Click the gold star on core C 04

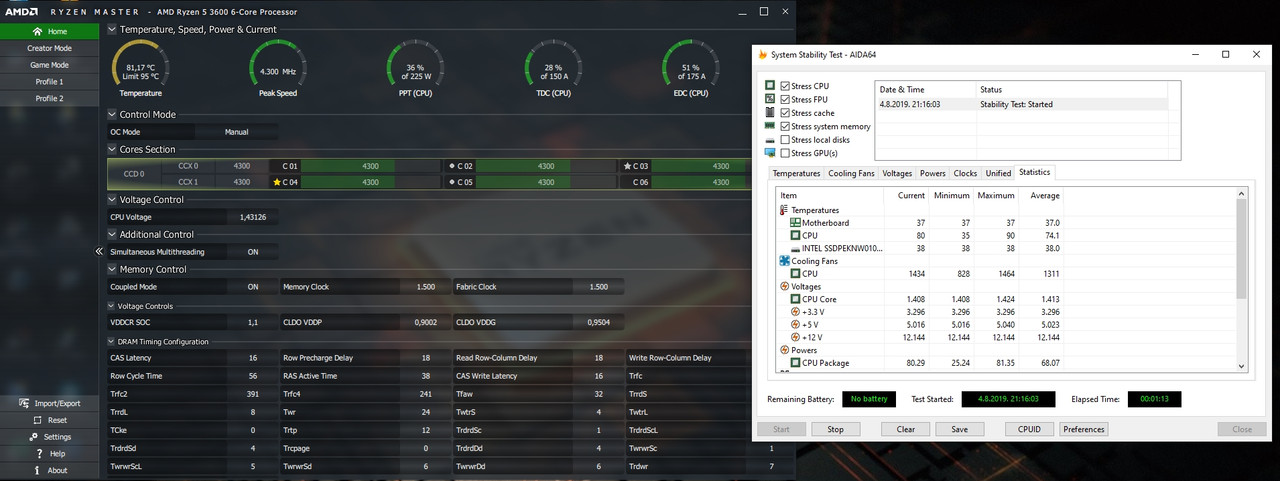click(x=277, y=182)
